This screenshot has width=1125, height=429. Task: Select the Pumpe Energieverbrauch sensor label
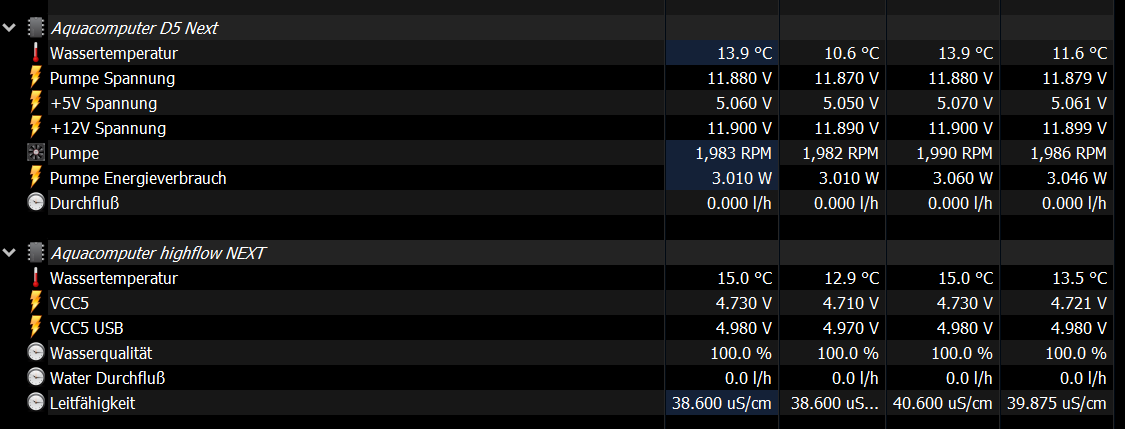138,179
